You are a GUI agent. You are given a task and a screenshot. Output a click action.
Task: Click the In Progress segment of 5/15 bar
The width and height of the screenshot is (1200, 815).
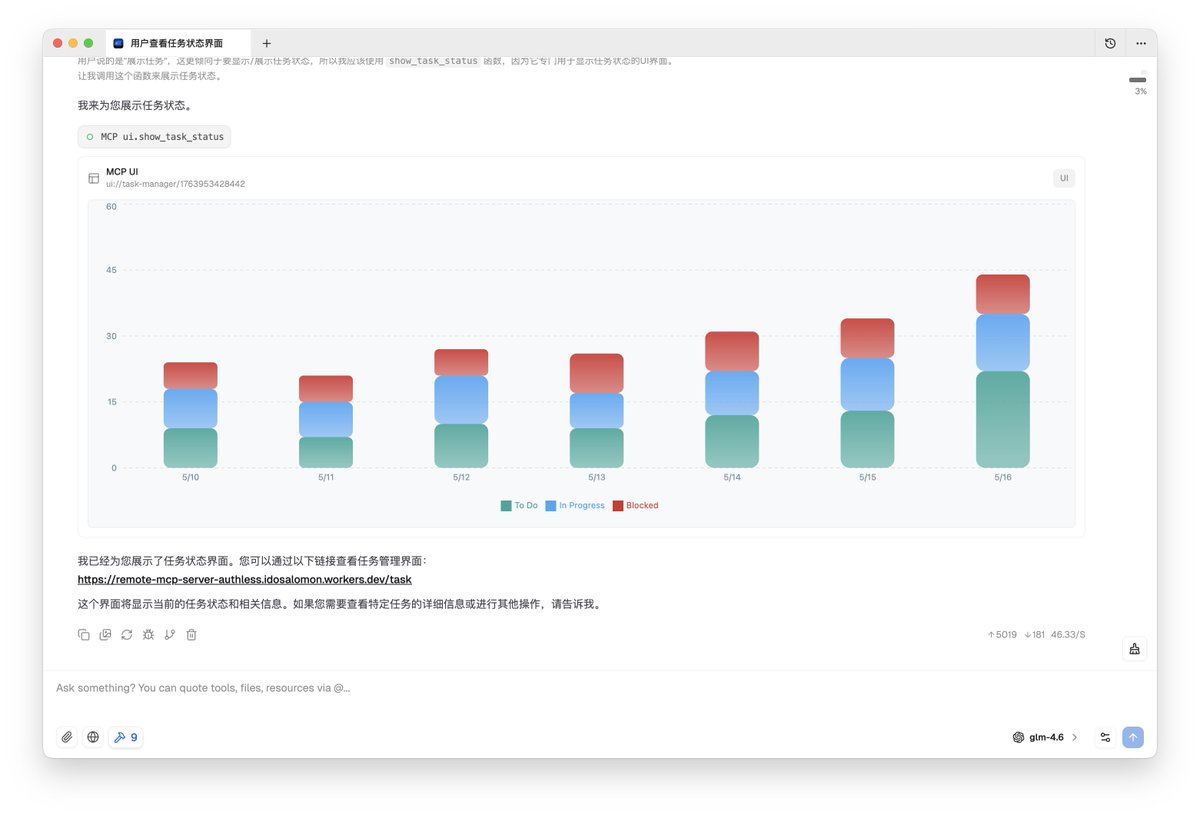(867, 385)
